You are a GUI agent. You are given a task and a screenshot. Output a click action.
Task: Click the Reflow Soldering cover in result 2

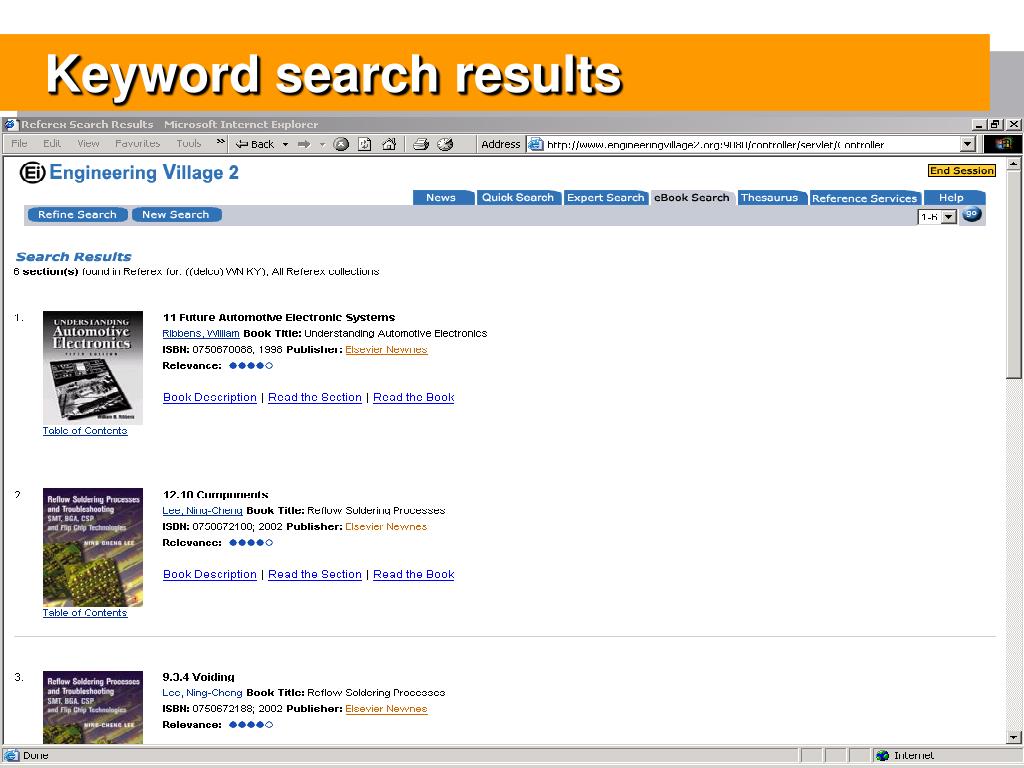point(93,547)
